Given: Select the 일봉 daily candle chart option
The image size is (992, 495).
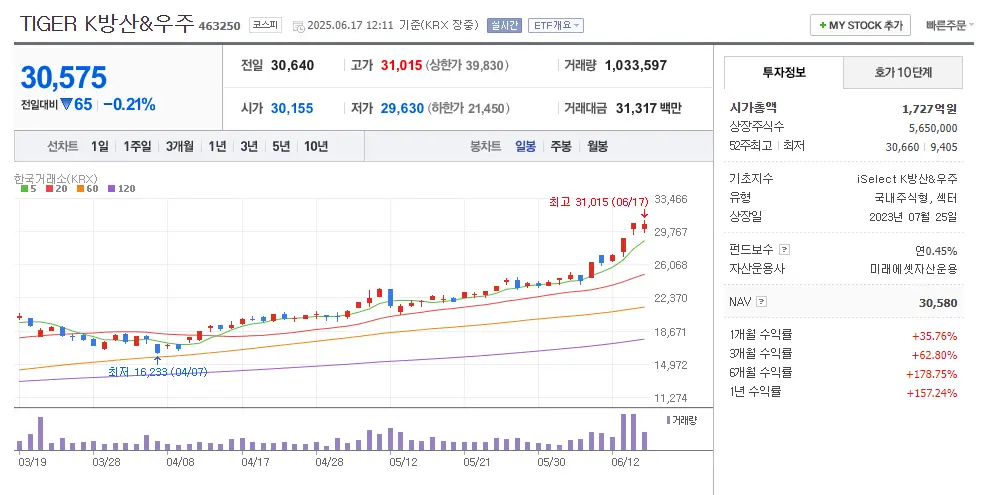Looking at the screenshot, I should coord(526,146).
